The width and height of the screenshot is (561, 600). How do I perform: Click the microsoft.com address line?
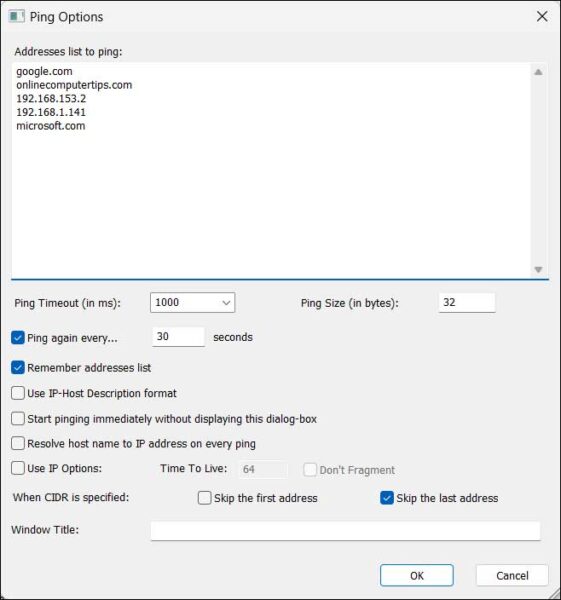51,126
